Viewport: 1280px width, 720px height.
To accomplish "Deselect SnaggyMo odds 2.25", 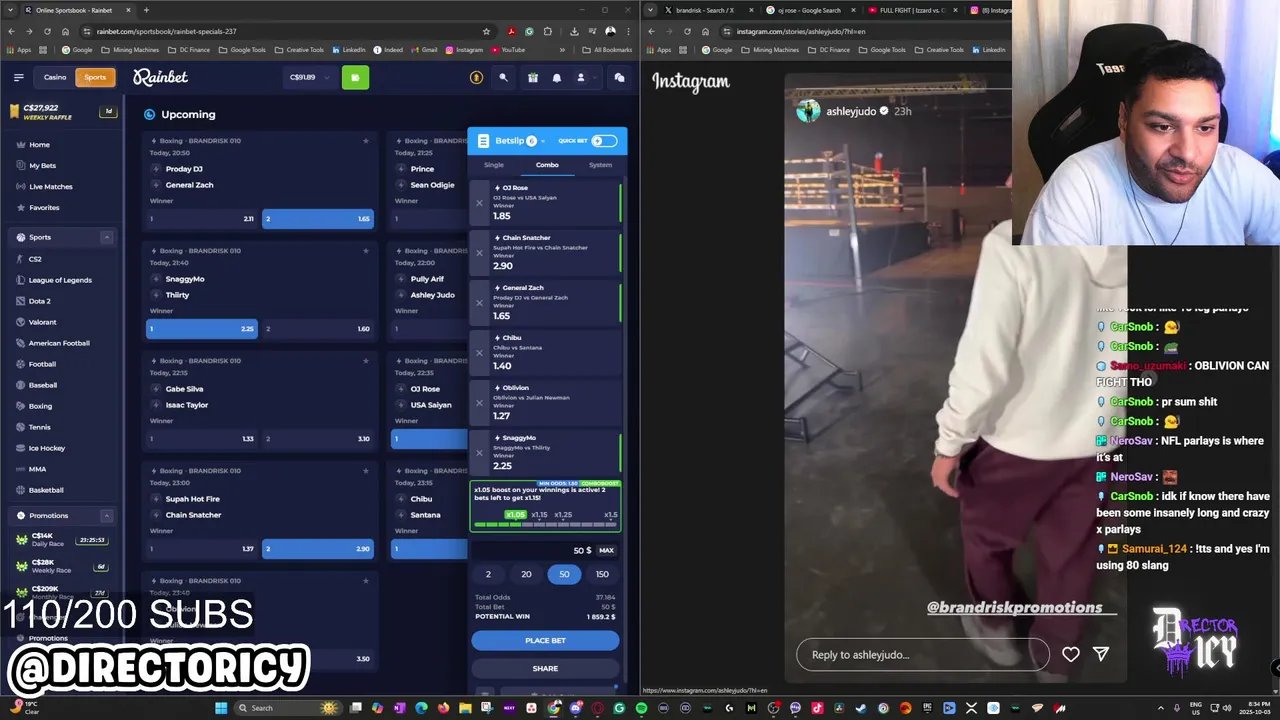I will [202, 329].
